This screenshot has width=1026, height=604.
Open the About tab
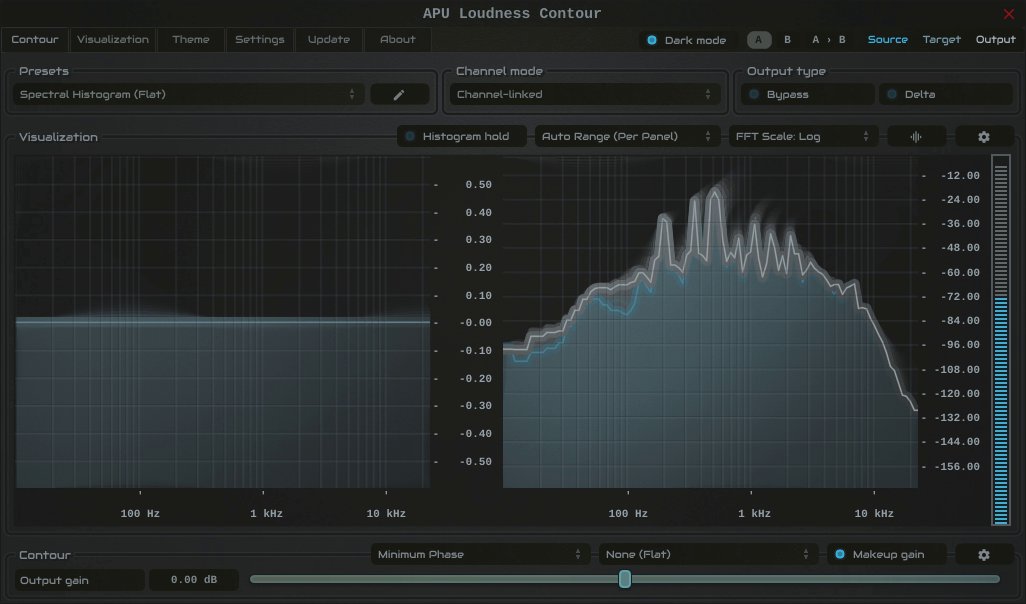pyautogui.click(x=398, y=39)
